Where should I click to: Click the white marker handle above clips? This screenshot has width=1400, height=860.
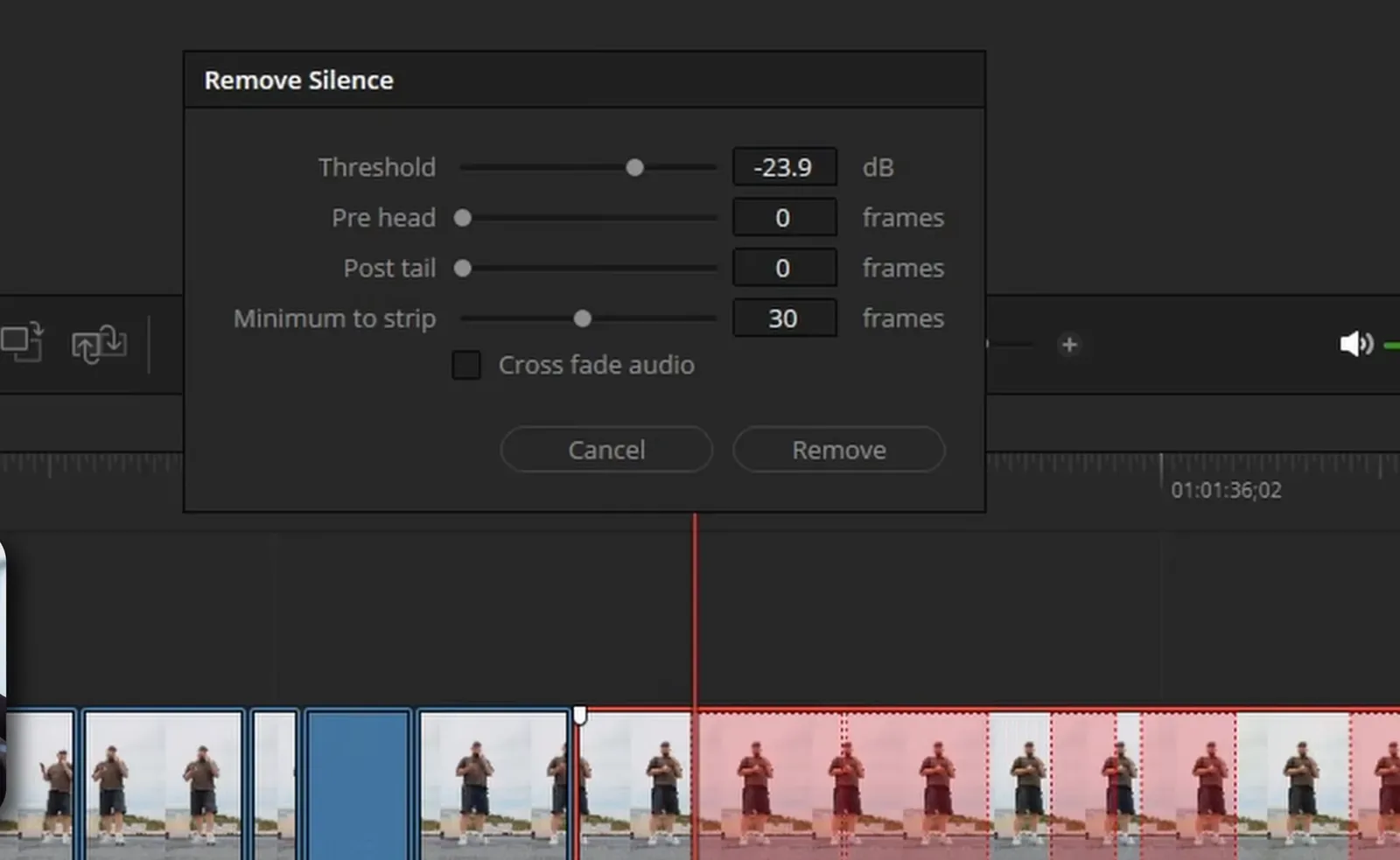(579, 716)
